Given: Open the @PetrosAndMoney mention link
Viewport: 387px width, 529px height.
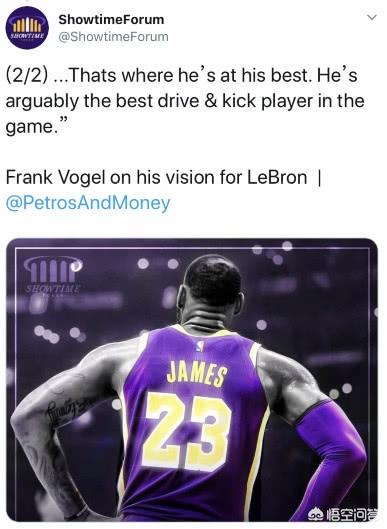Looking at the screenshot, I should tap(88, 203).
